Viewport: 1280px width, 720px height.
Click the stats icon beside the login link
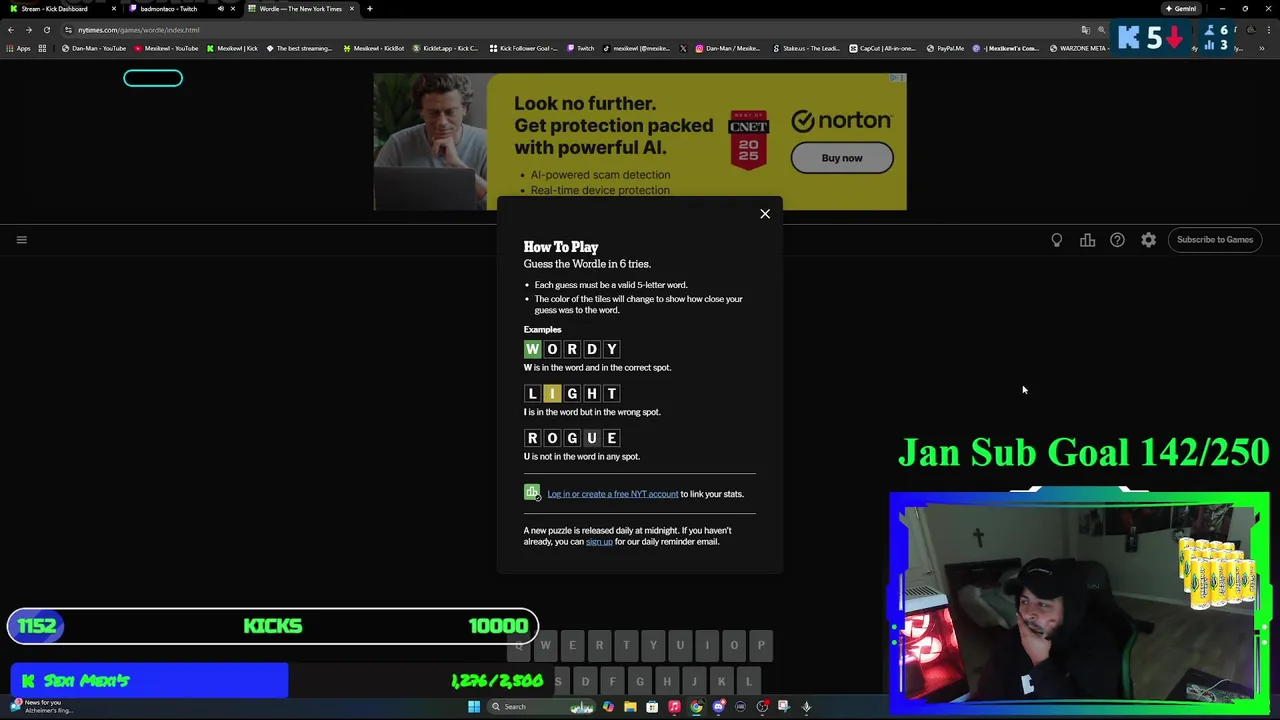[532, 493]
